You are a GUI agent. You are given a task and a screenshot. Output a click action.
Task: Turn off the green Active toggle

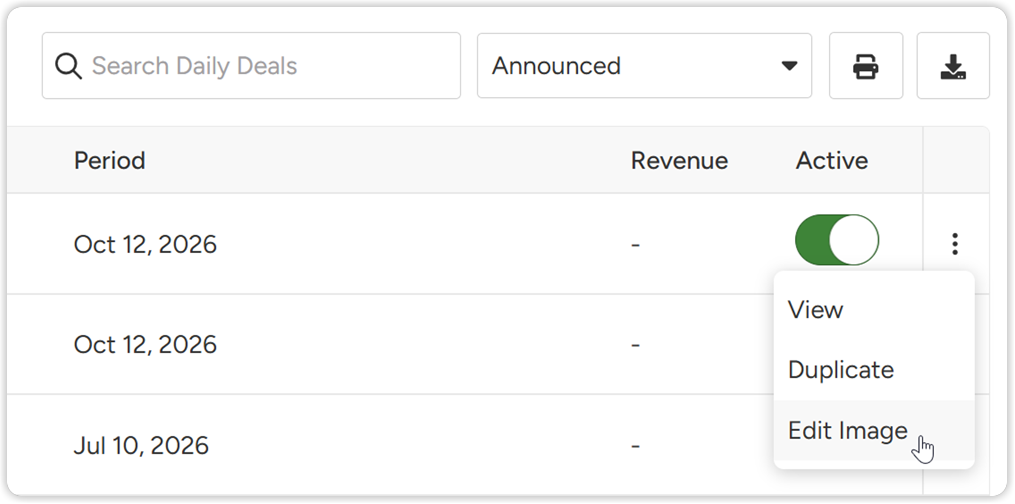[837, 240]
